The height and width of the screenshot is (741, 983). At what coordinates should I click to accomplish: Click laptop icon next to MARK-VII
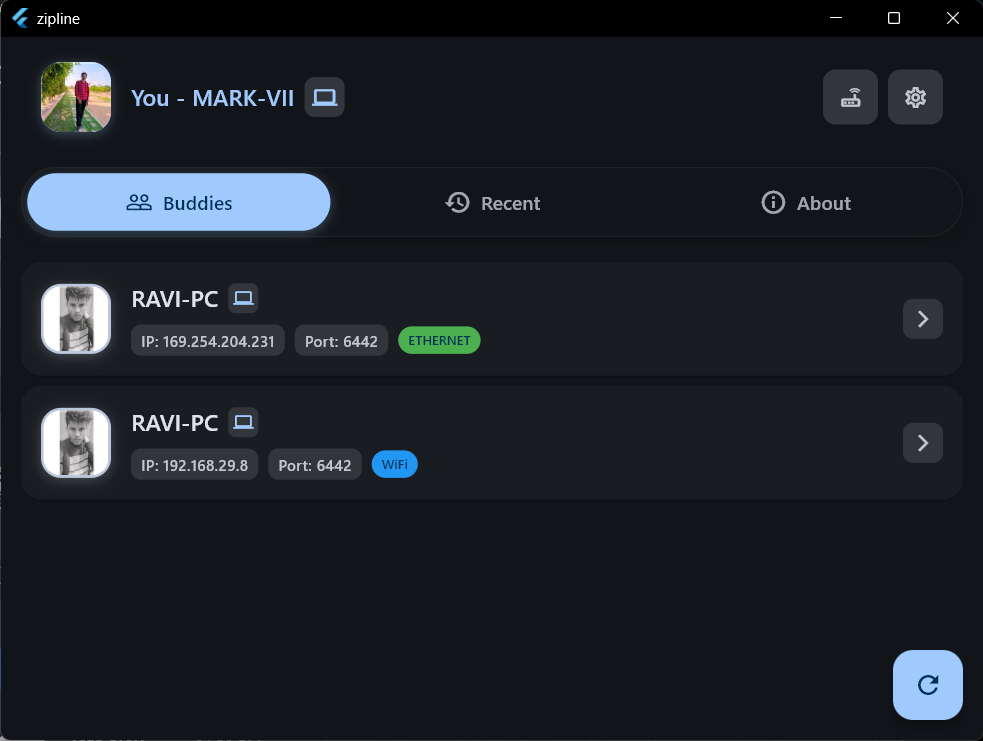click(324, 97)
